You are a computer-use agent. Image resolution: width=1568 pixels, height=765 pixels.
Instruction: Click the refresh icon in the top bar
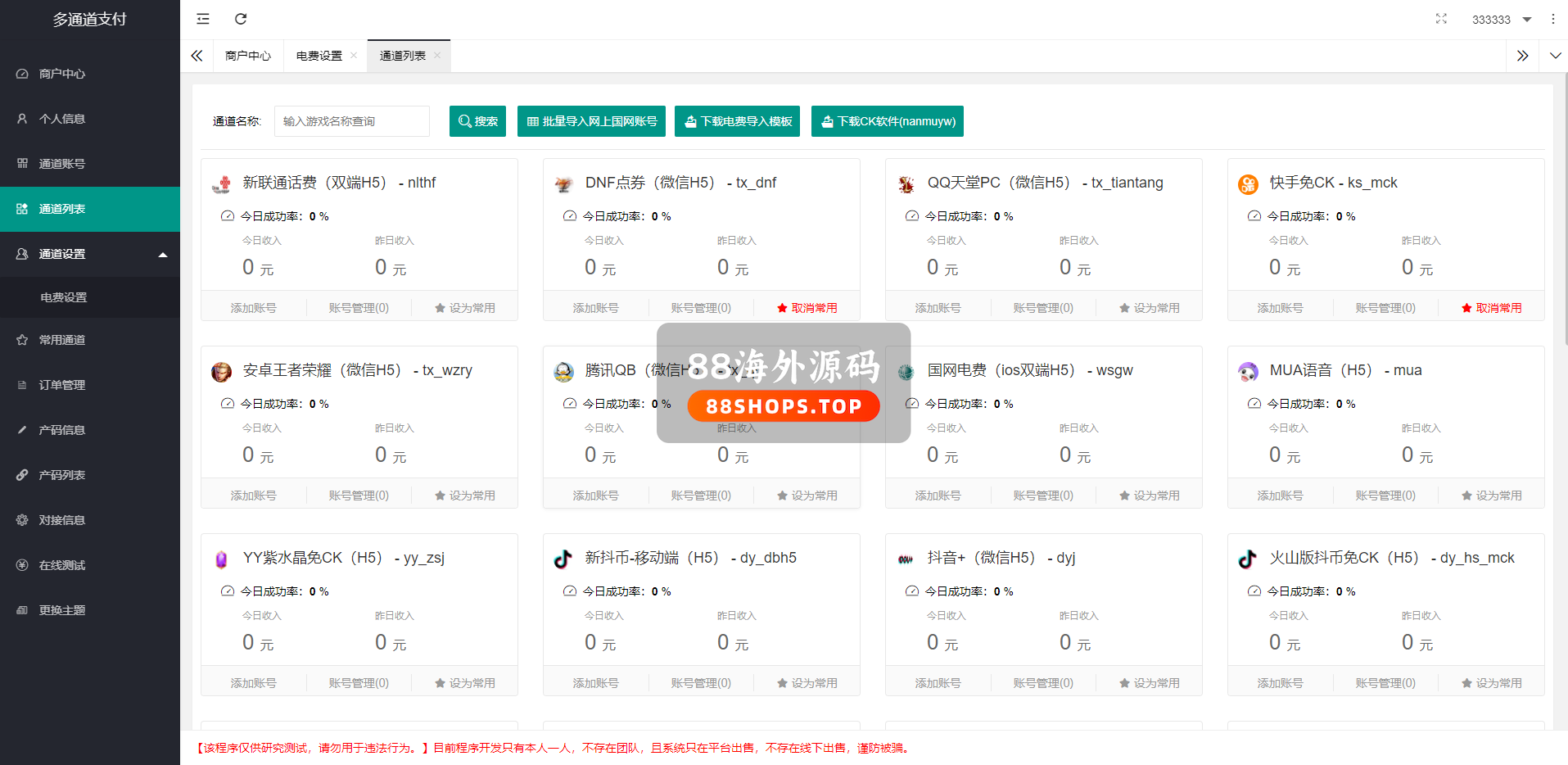point(241,19)
